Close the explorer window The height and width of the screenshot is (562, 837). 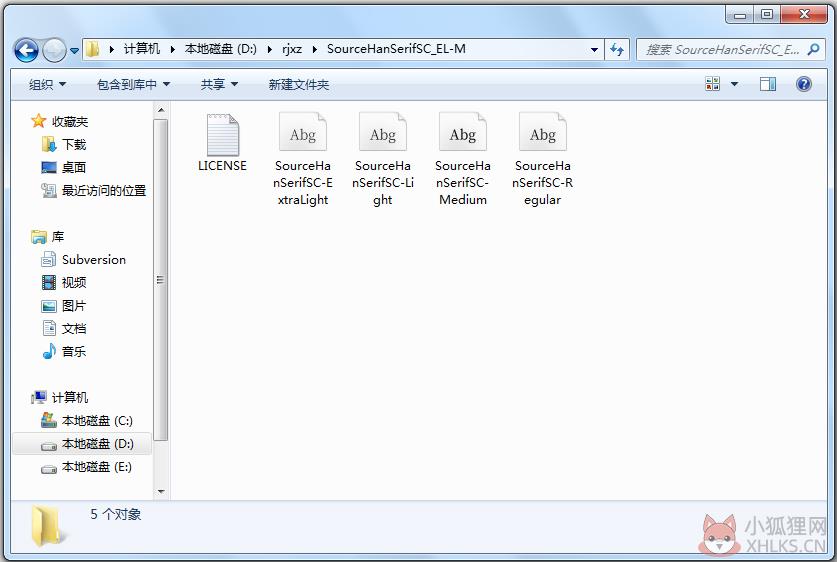804,14
